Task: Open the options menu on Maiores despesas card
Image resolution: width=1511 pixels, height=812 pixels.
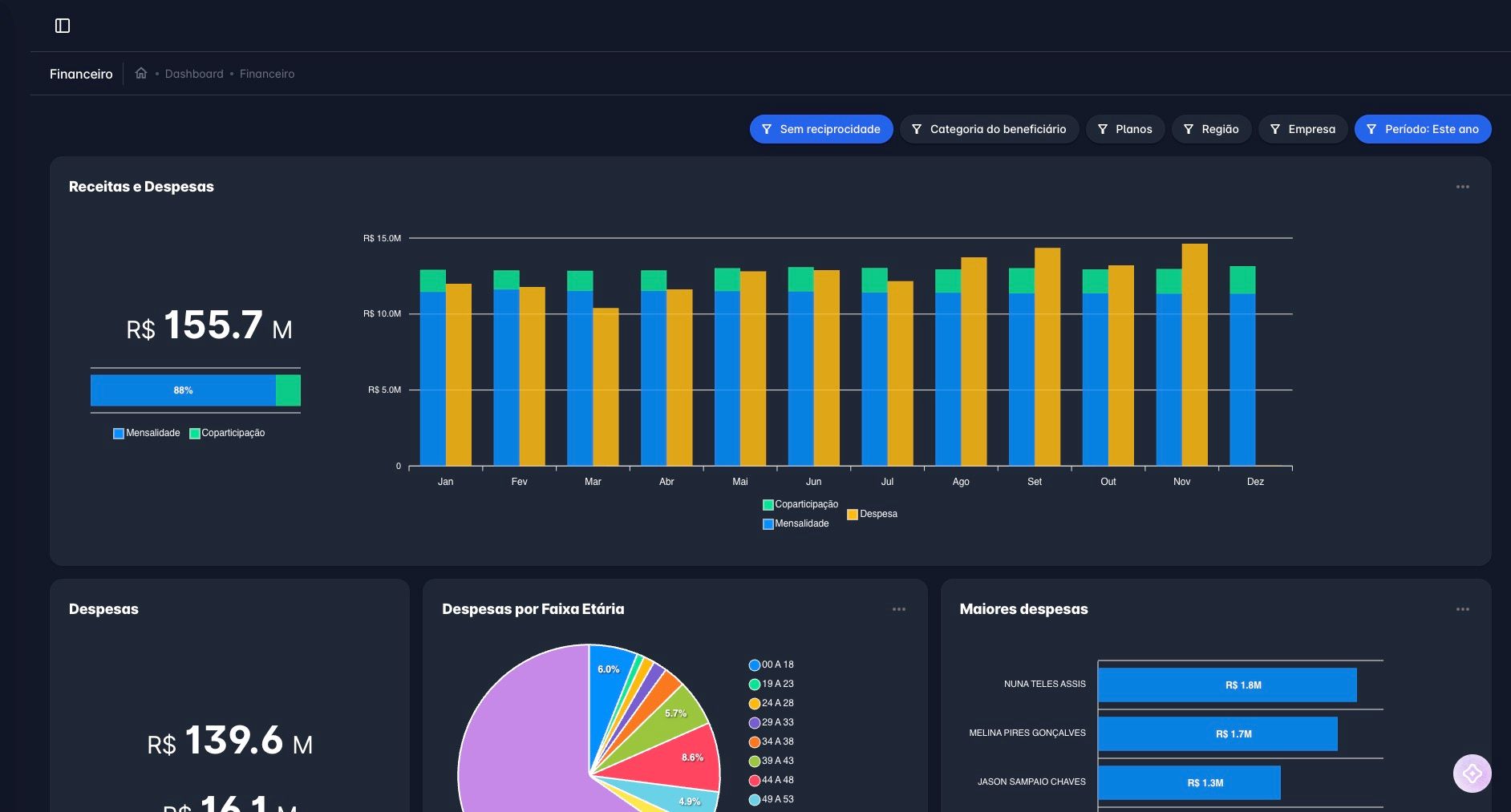Action: pyautogui.click(x=1463, y=609)
